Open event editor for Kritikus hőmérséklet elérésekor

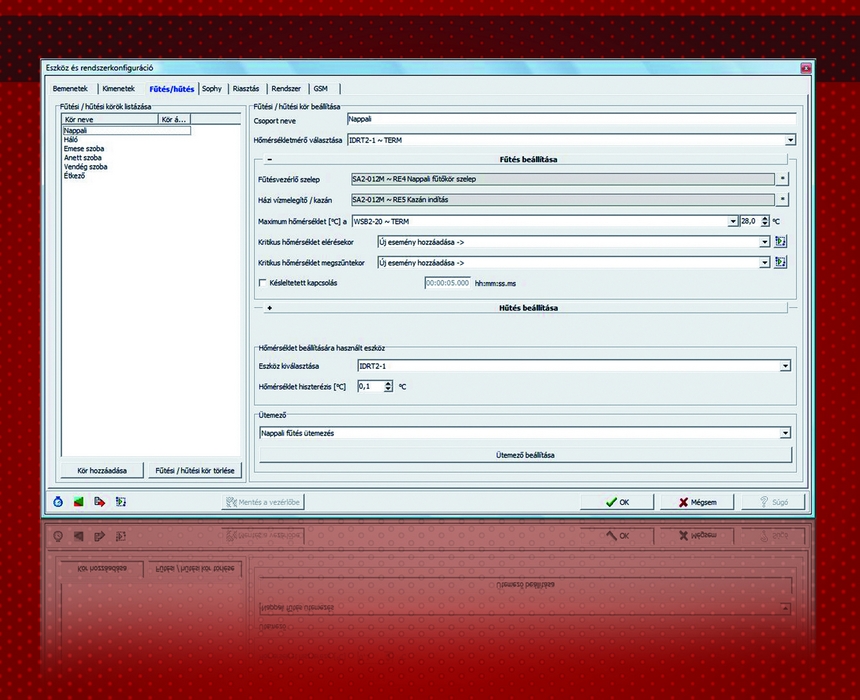click(781, 241)
